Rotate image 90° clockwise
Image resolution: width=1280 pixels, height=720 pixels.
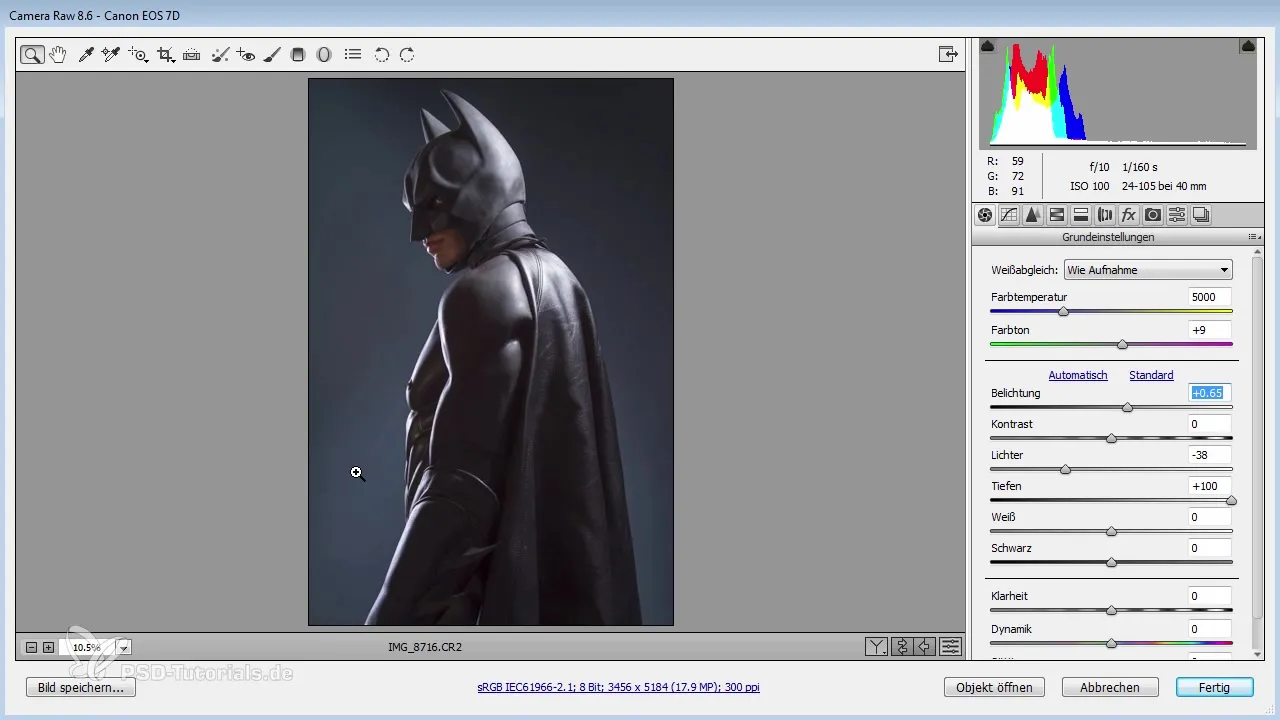(x=407, y=55)
